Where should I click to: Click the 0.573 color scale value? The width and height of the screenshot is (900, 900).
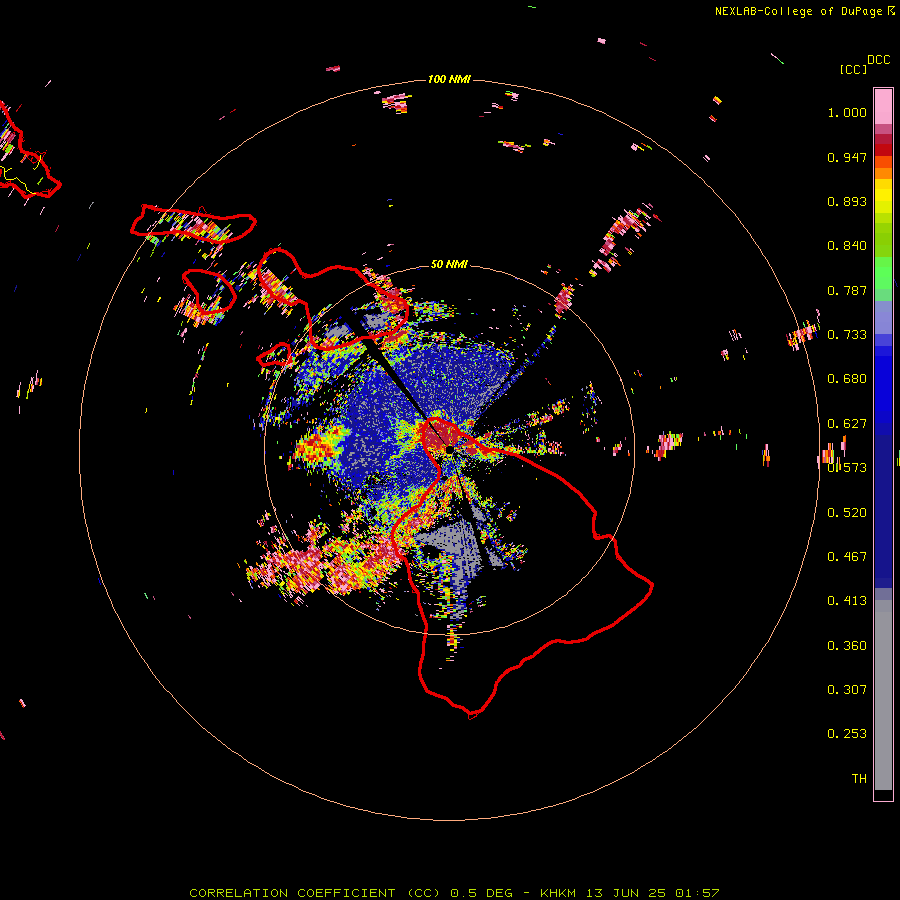point(847,468)
